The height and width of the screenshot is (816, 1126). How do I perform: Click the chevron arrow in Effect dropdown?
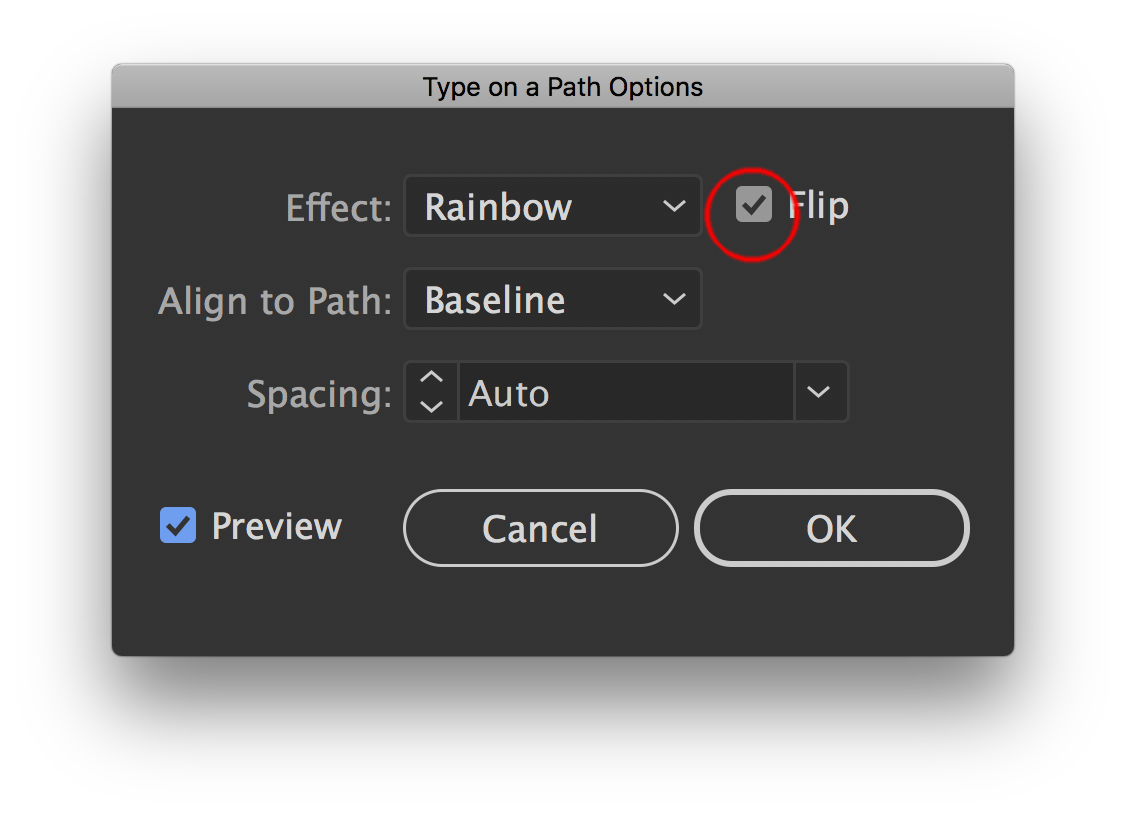675,207
